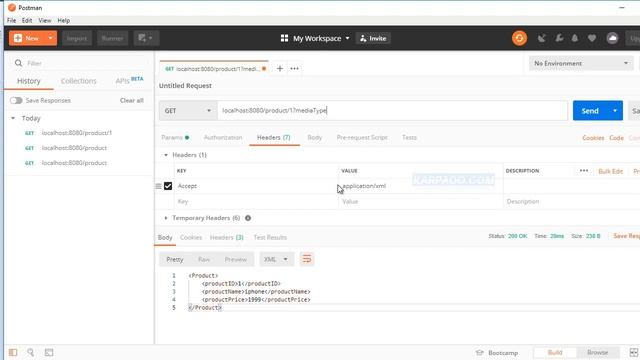This screenshot has width=640, height=360.
Task: Open user avatar account menu
Action: (612, 38)
